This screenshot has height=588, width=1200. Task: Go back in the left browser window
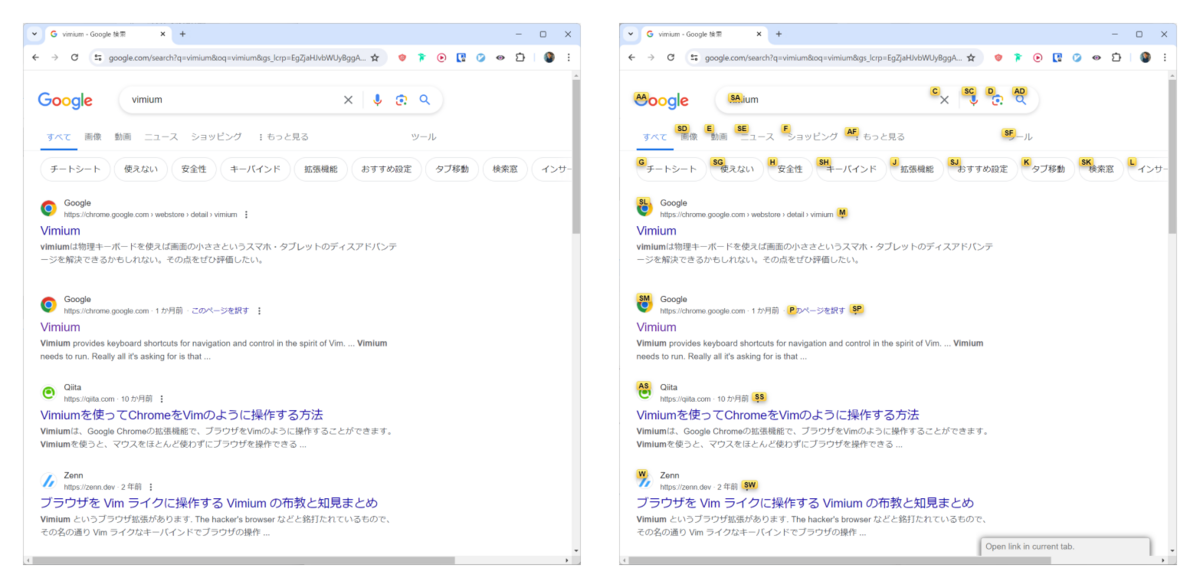click(36, 58)
